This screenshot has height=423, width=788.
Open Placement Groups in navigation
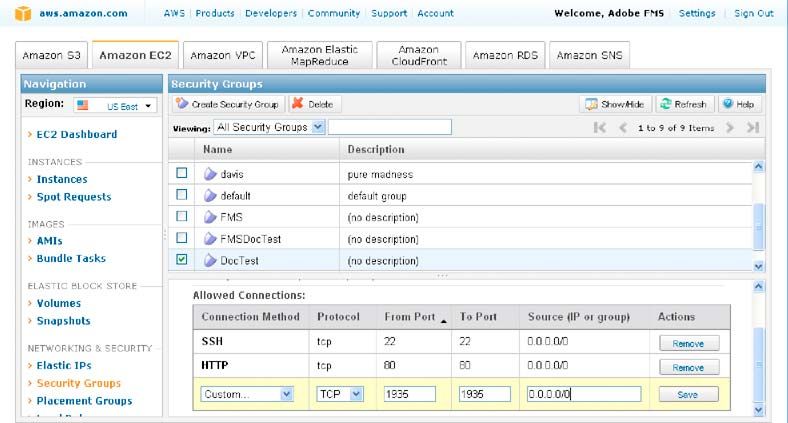[84, 400]
